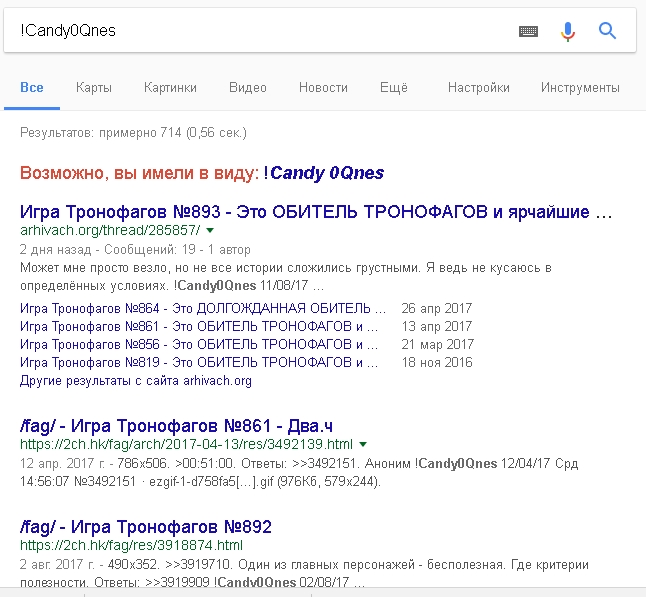This screenshot has width=646, height=597.
Task: Show Другие результаты с сайта arhivach.org
Action: 136,380
